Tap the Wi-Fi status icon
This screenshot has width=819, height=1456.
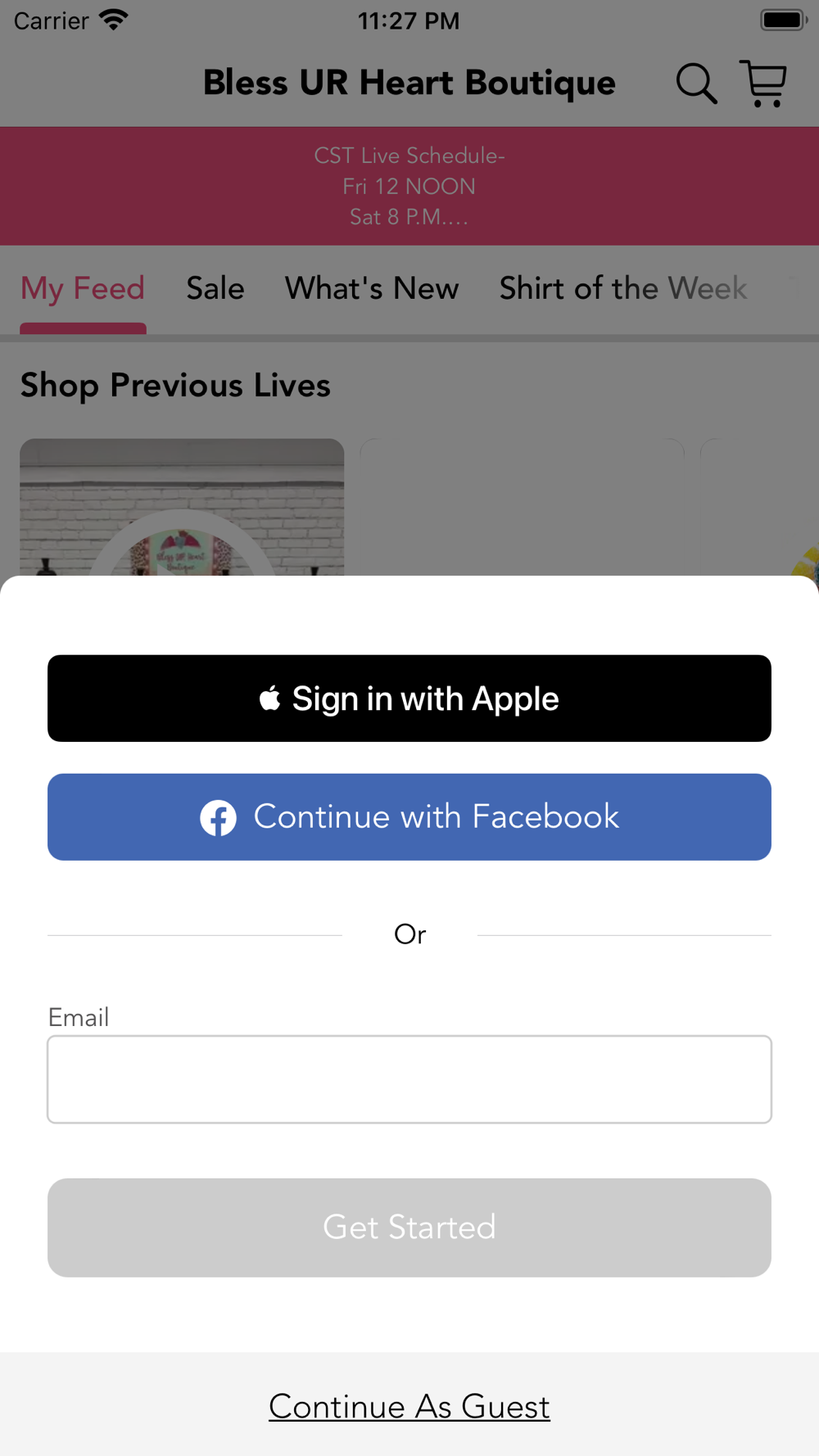pyautogui.click(x=114, y=20)
